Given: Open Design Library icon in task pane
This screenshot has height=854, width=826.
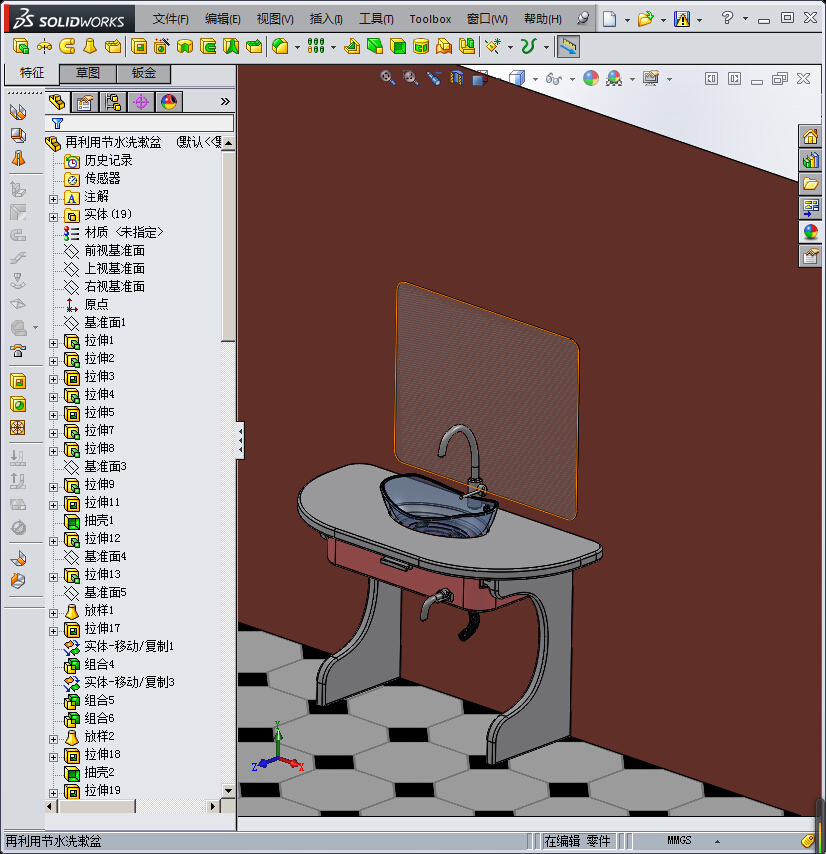Looking at the screenshot, I should (x=810, y=160).
